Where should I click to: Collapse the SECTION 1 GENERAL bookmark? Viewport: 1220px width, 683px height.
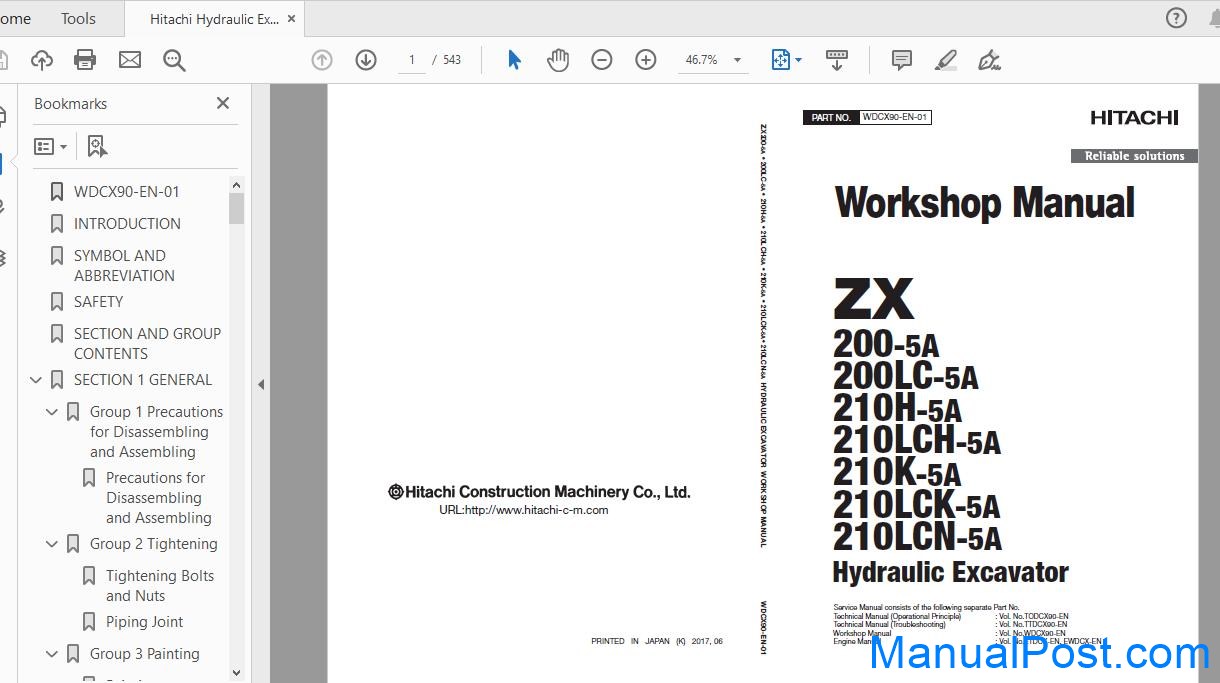point(36,380)
